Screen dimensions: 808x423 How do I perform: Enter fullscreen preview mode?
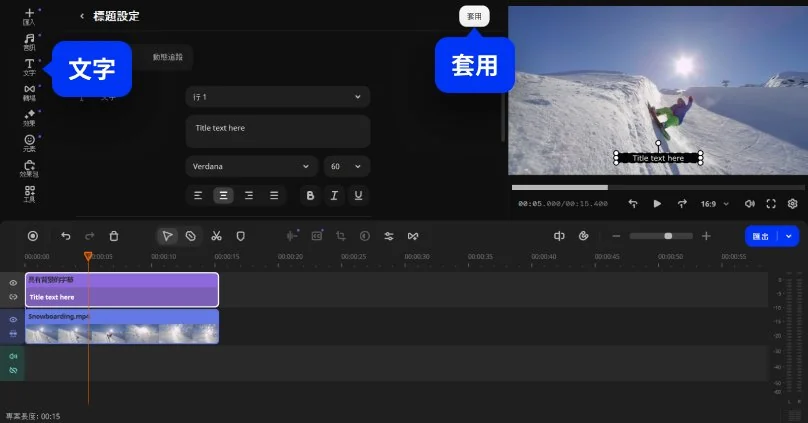tap(771, 203)
